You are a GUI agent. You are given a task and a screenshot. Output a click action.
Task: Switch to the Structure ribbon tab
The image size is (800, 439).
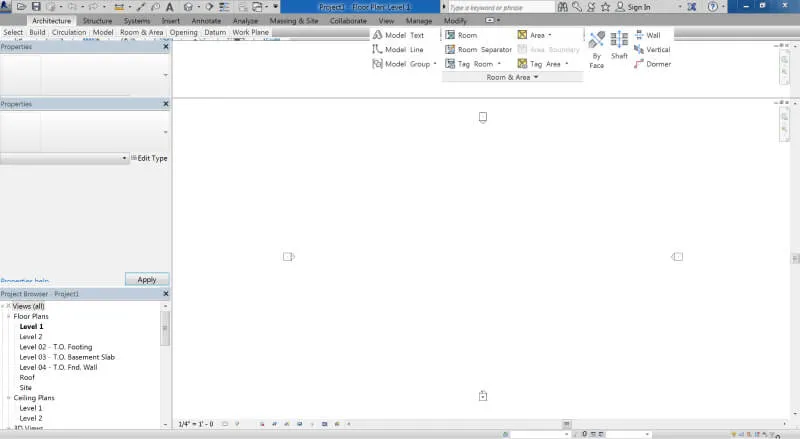97,20
